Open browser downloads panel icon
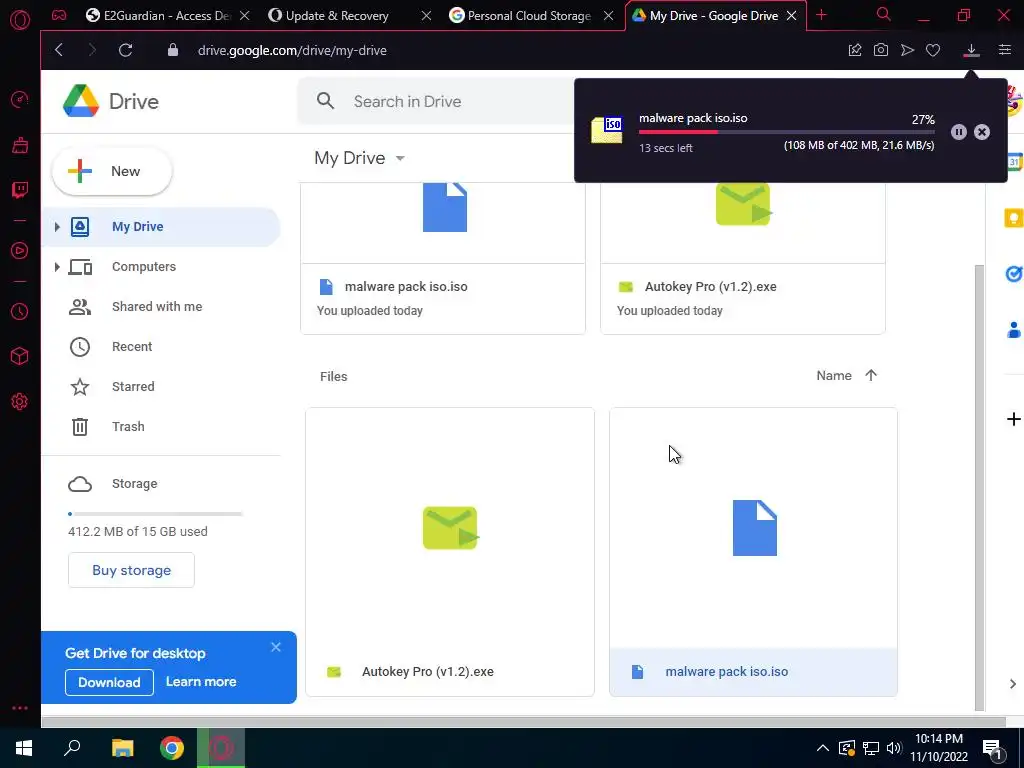Image resolution: width=1024 pixels, height=768 pixels. [x=971, y=50]
